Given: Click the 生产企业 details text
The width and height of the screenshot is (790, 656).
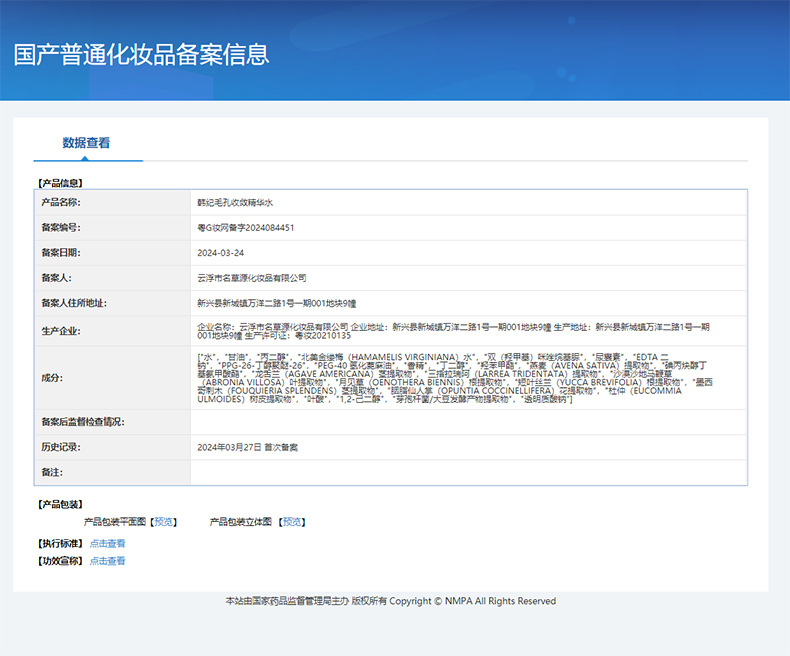Looking at the screenshot, I should (x=453, y=331).
